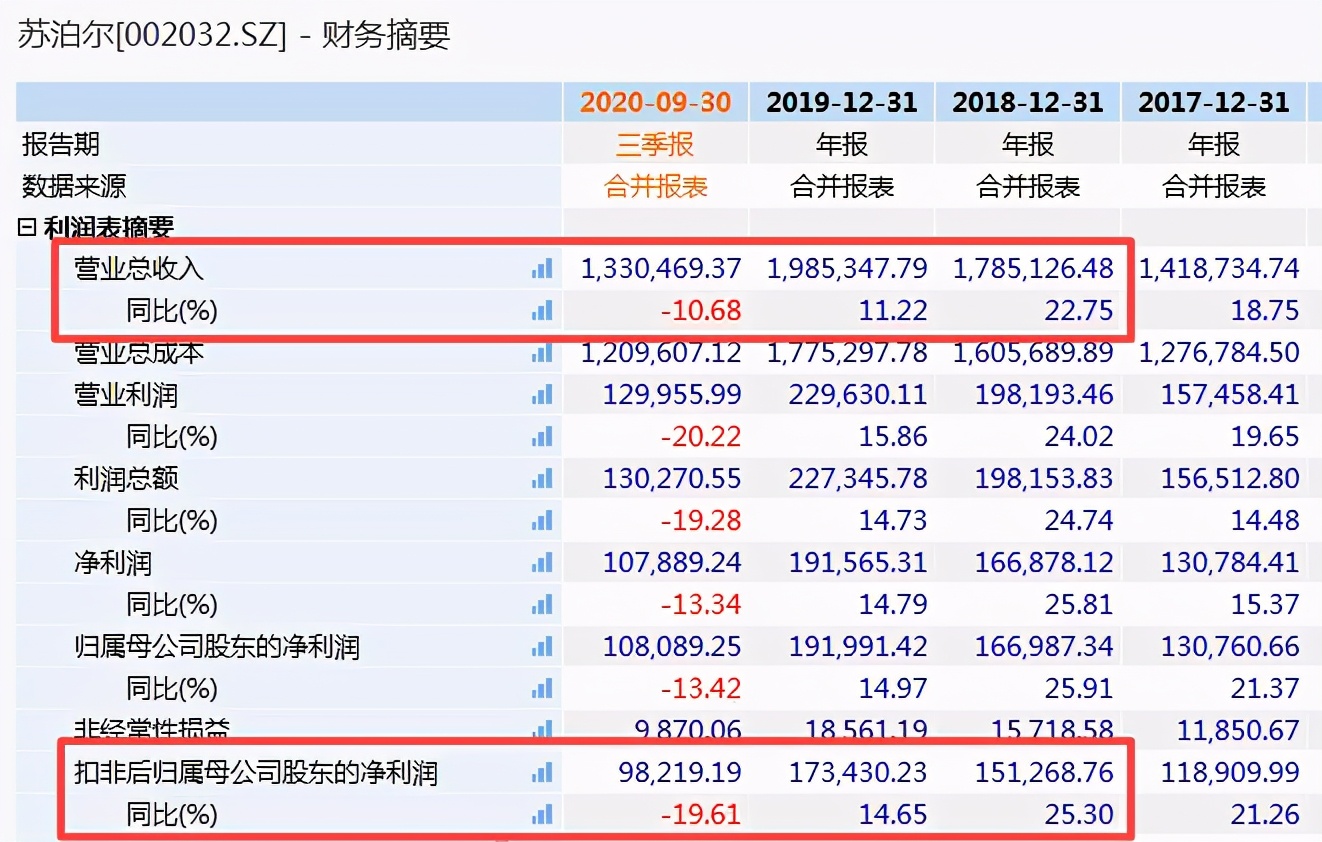
Task: Click 年报 under the 2017-12-31 column
Action: click(x=1214, y=145)
